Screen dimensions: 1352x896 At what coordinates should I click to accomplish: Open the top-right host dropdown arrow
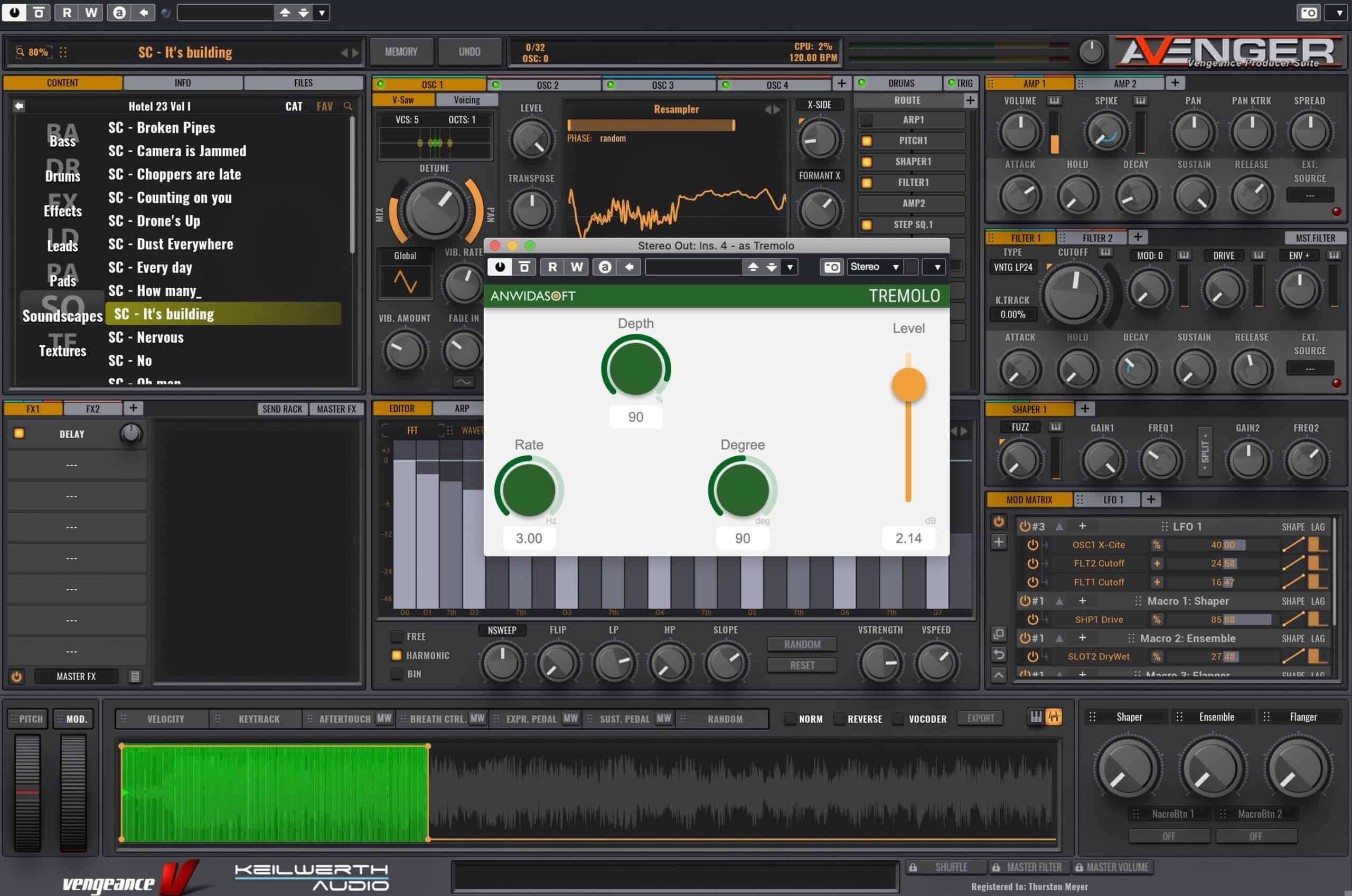(1338, 13)
